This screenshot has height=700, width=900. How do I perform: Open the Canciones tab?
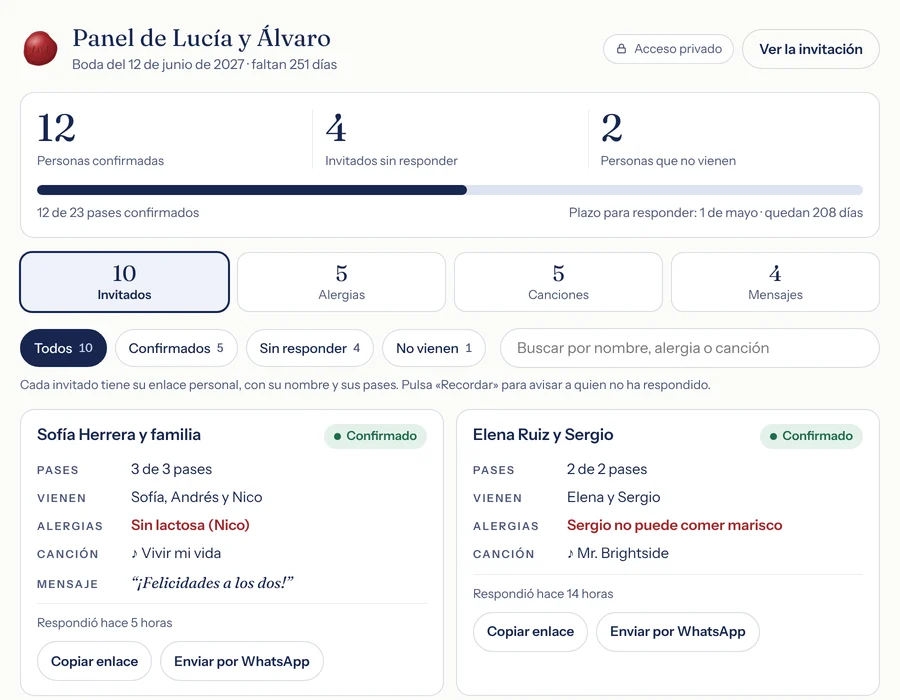(x=558, y=282)
